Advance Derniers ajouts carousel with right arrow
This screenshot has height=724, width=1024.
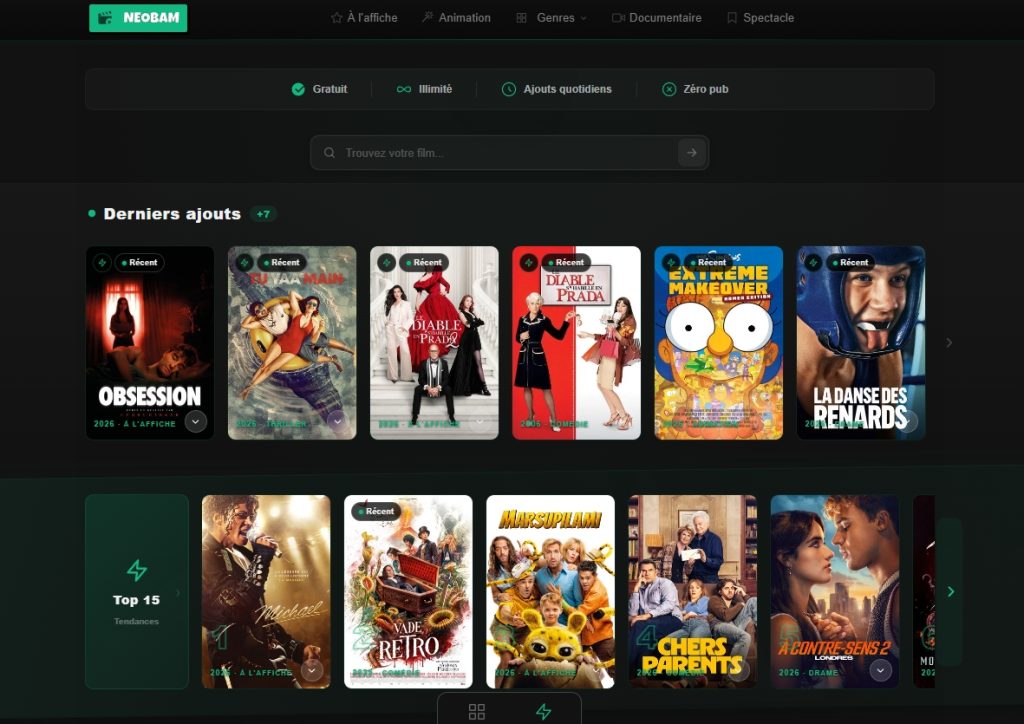coord(949,343)
